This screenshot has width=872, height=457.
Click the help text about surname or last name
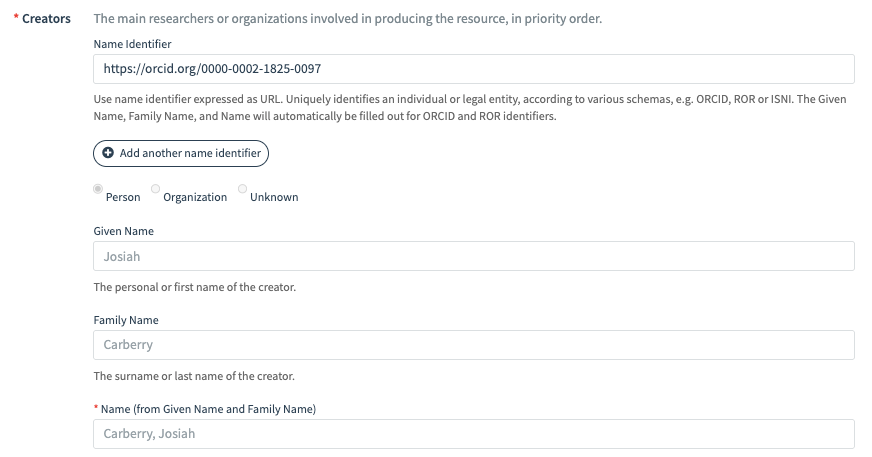193,377
